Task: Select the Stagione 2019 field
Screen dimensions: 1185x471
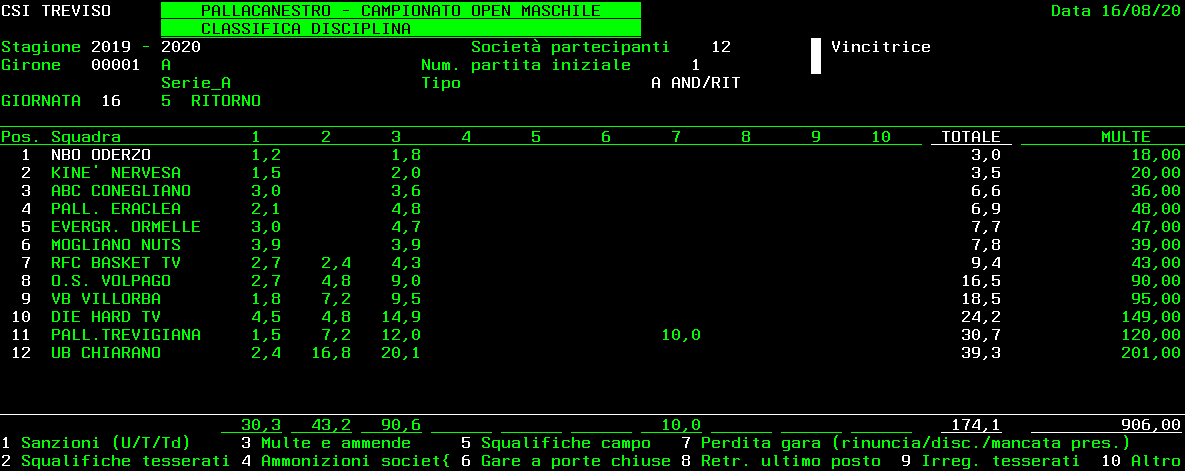Action: coord(110,47)
